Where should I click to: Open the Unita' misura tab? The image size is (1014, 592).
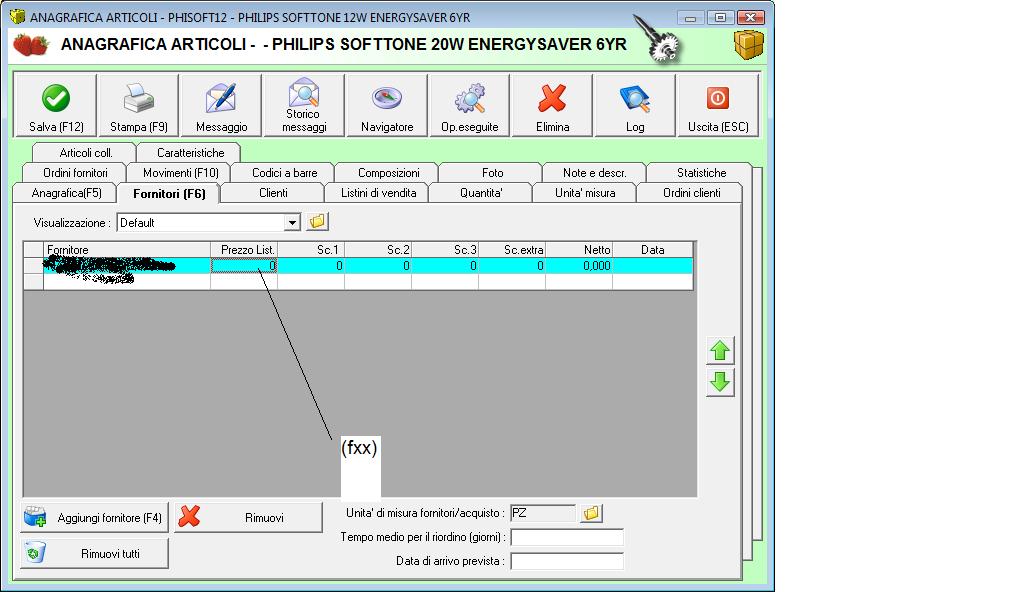[585, 193]
